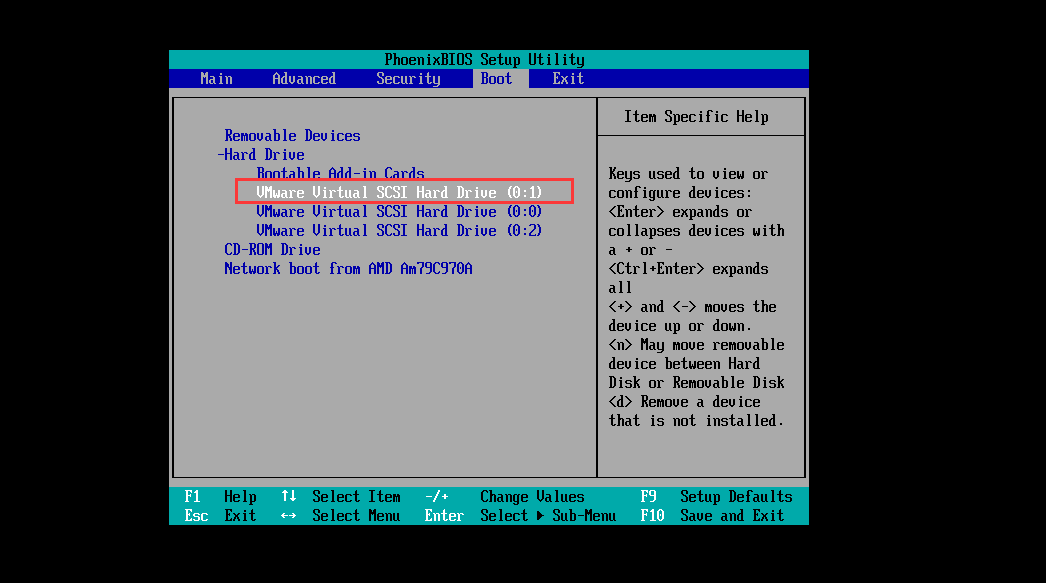The width and height of the screenshot is (1046, 583).
Task: Go to the Exit tab
Action: point(568,79)
